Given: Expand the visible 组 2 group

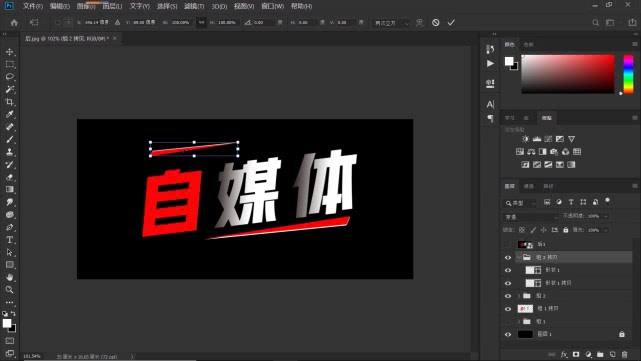Looking at the screenshot, I should point(519,296).
